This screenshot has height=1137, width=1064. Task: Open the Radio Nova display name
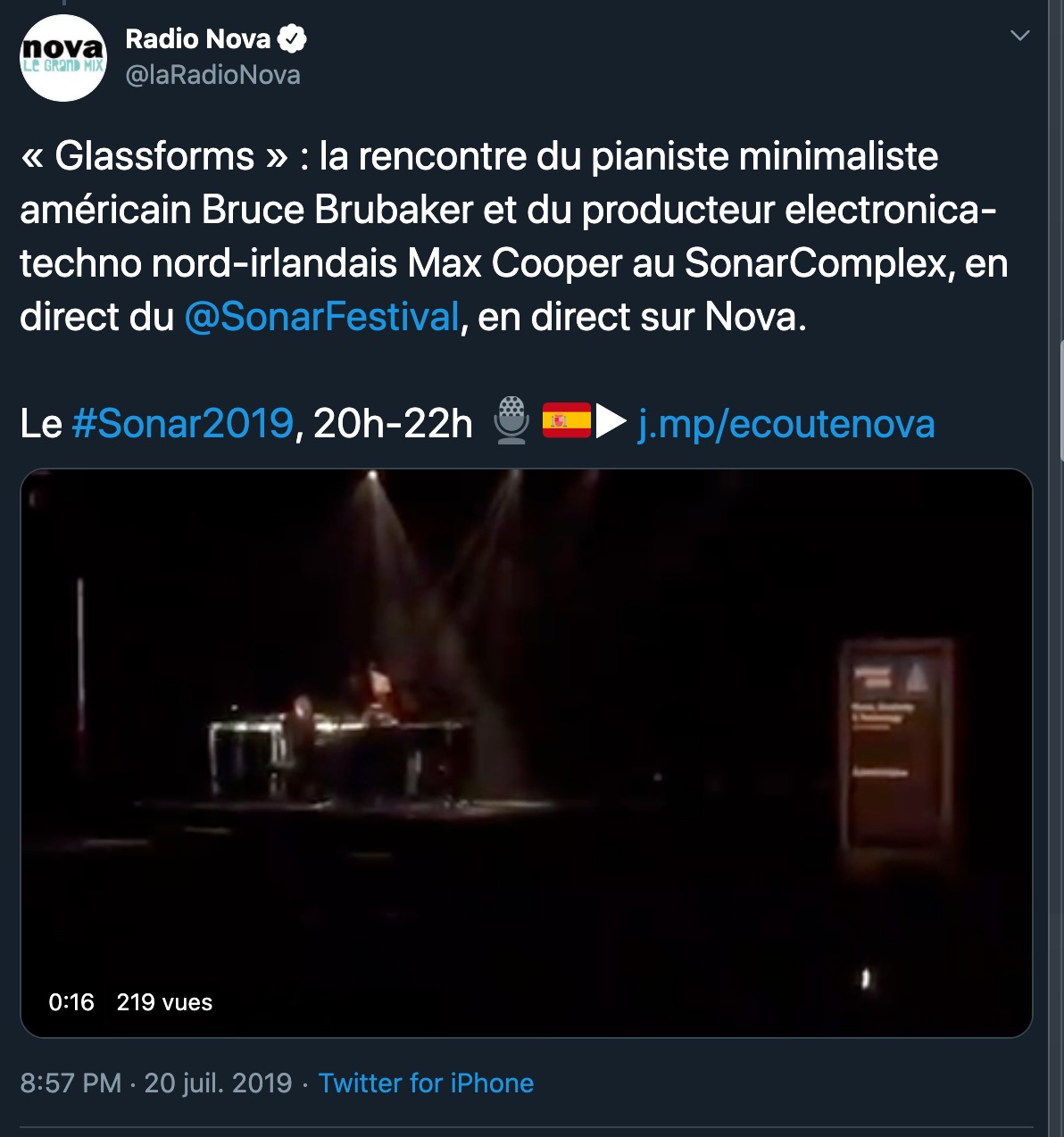[x=198, y=39]
